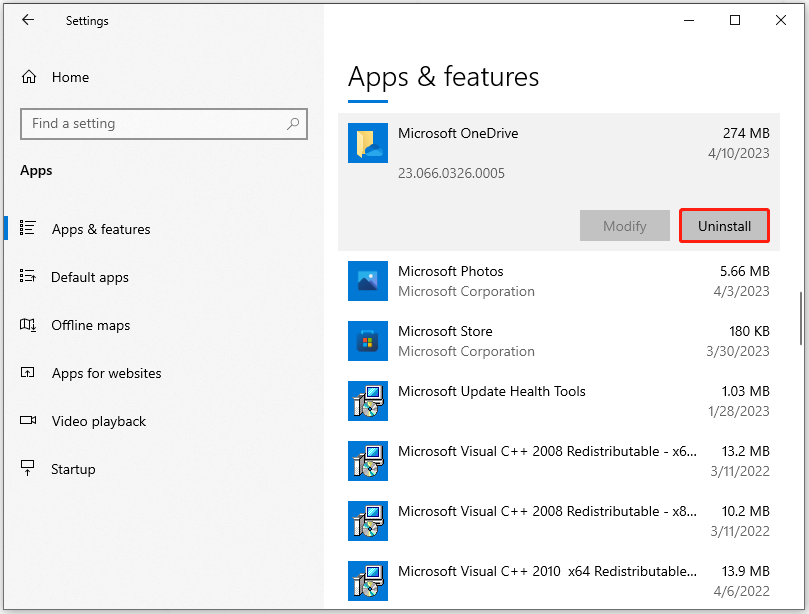Click the greyed-out Modify button
809x614 pixels.
(x=624, y=226)
